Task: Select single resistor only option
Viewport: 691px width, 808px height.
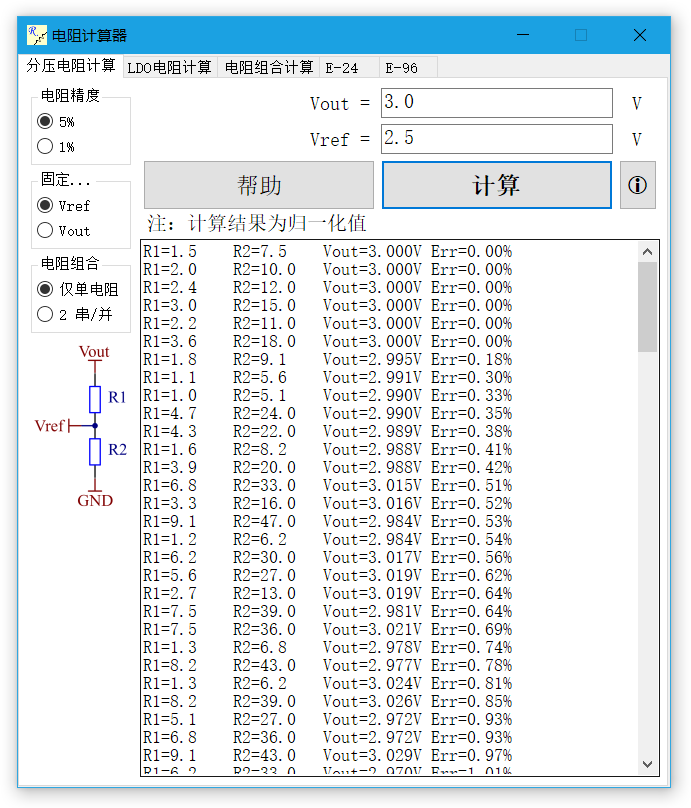Action: coord(45,289)
